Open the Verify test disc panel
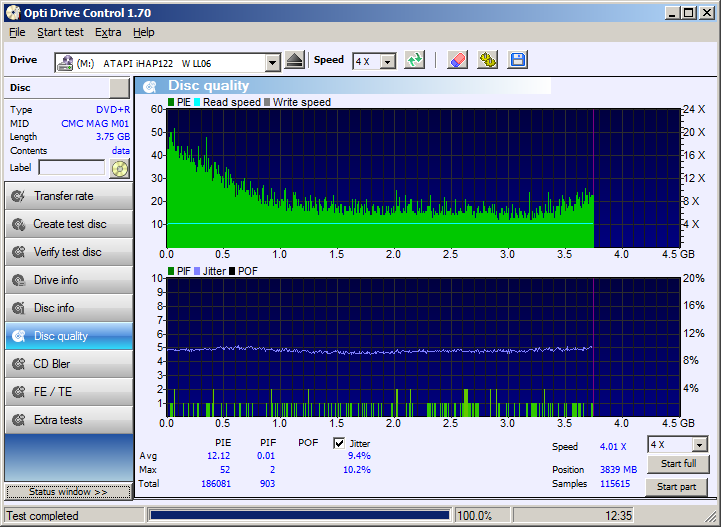721x527 pixels. point(69,252)
